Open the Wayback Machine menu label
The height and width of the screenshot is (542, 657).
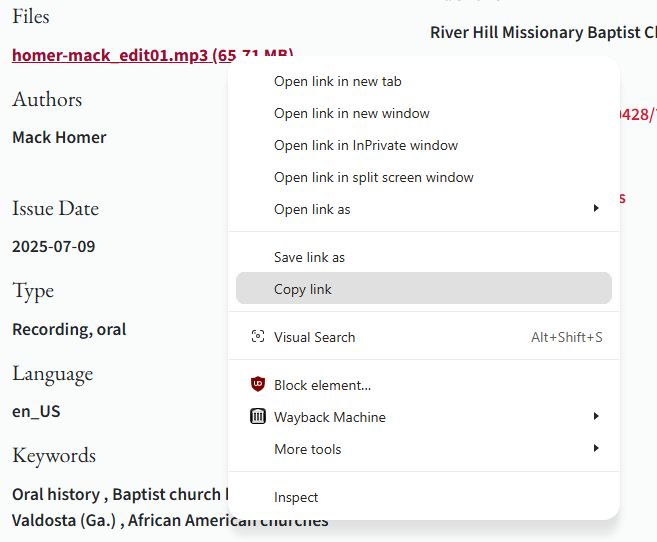click(330, 417)
